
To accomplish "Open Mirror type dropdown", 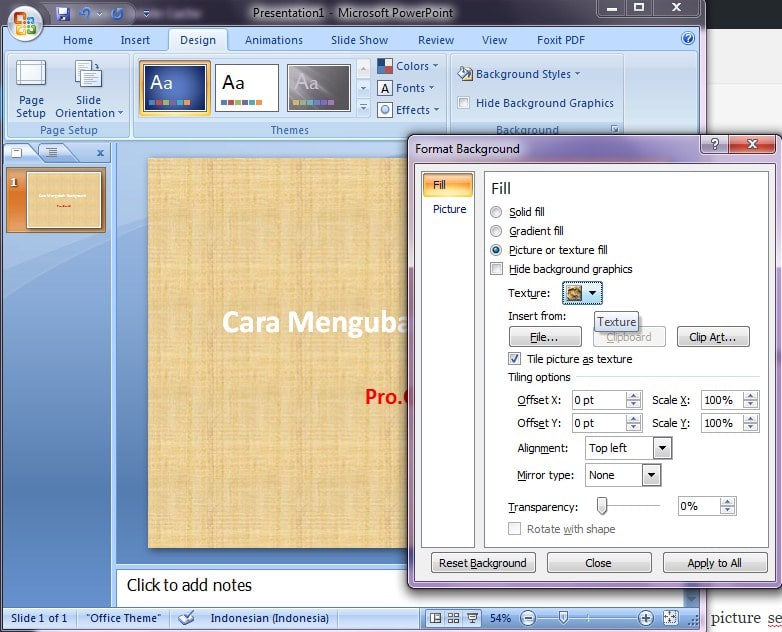I will (x=651, y=475).
